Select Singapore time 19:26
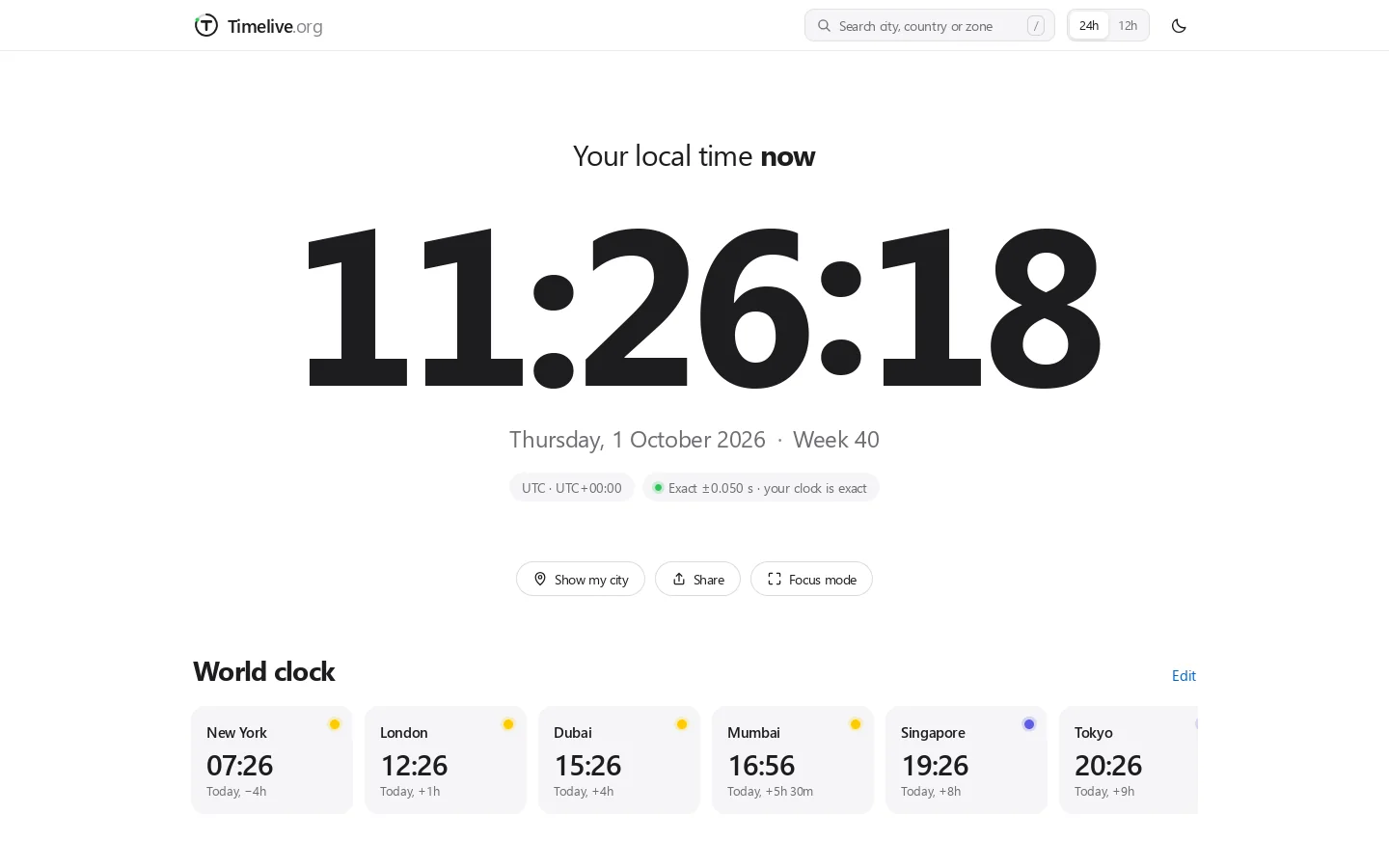The height and width of the screenshot is (868, 1389). 935,765
